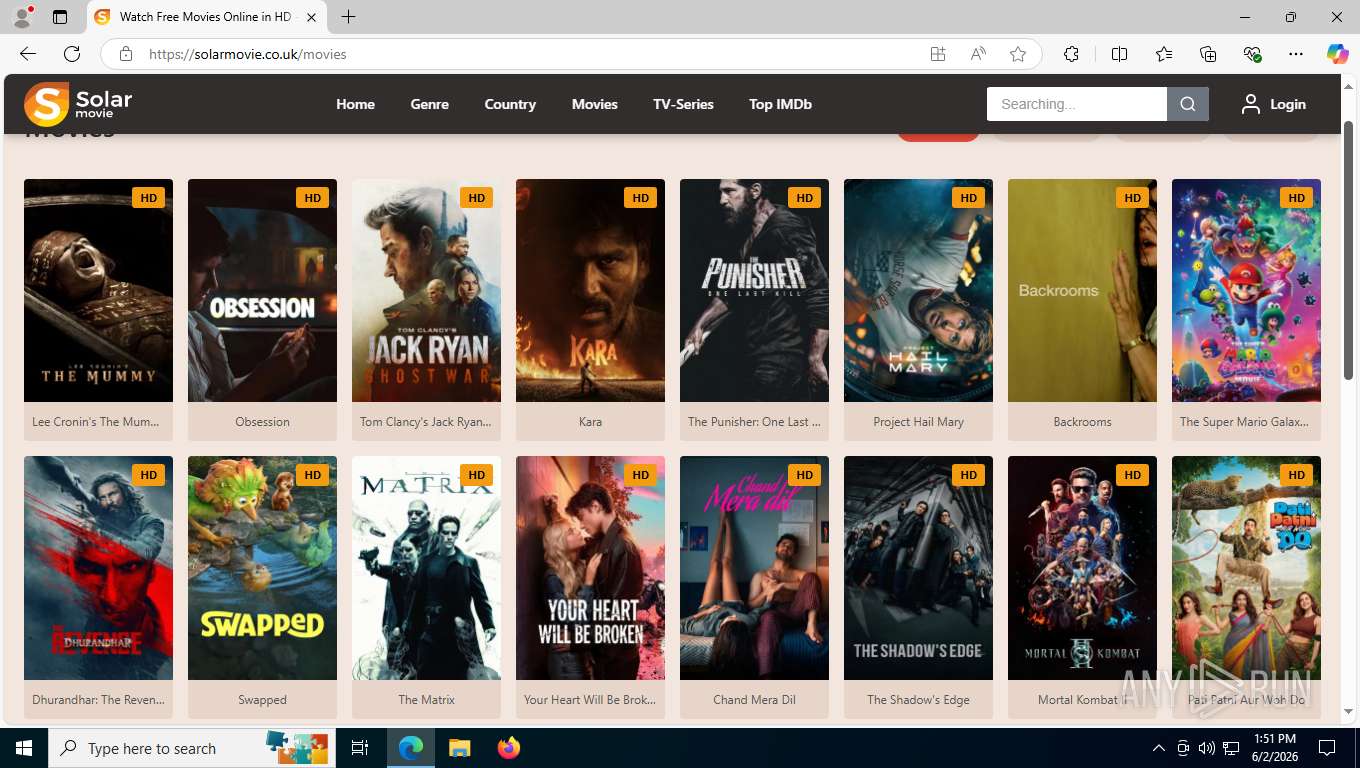Click the Login link
The image size is (1360, 768).
click(1287, 104)
